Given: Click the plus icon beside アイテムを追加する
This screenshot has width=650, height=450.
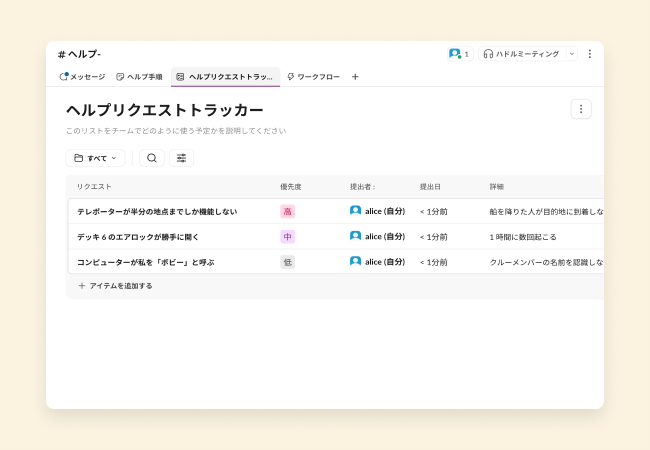Looking at the screenshot, I should (82, 286).
